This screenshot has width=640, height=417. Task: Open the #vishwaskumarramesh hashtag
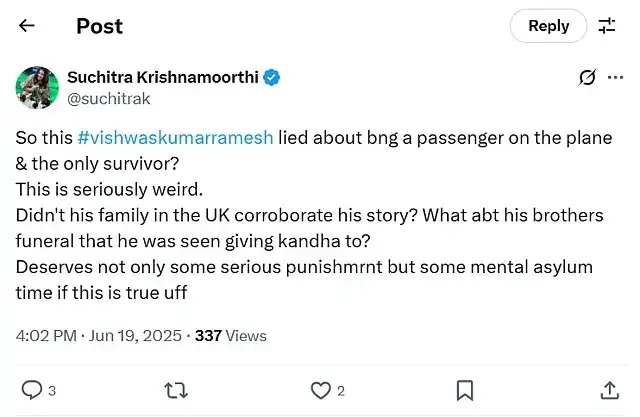[188, 138]
